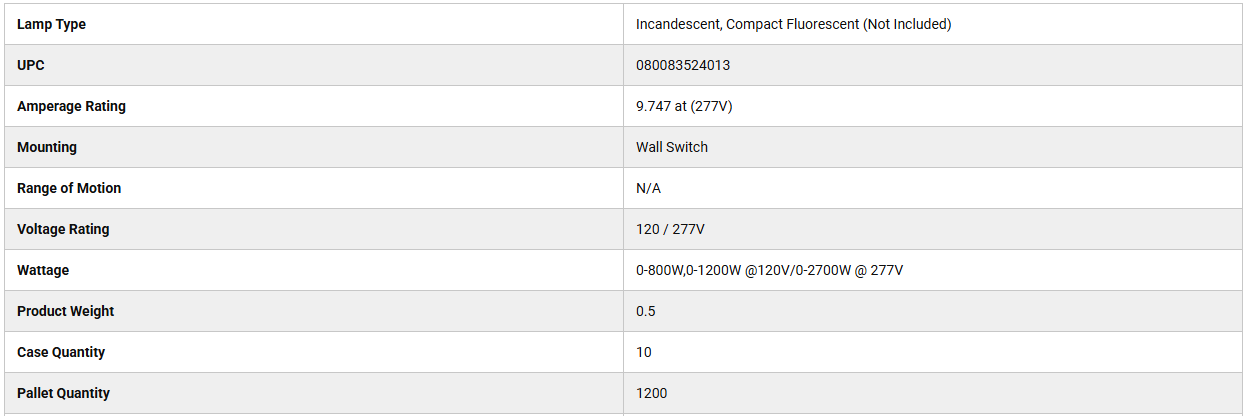Select the Wall Switch value
The image size is (1247, 416).
[671, 147]
